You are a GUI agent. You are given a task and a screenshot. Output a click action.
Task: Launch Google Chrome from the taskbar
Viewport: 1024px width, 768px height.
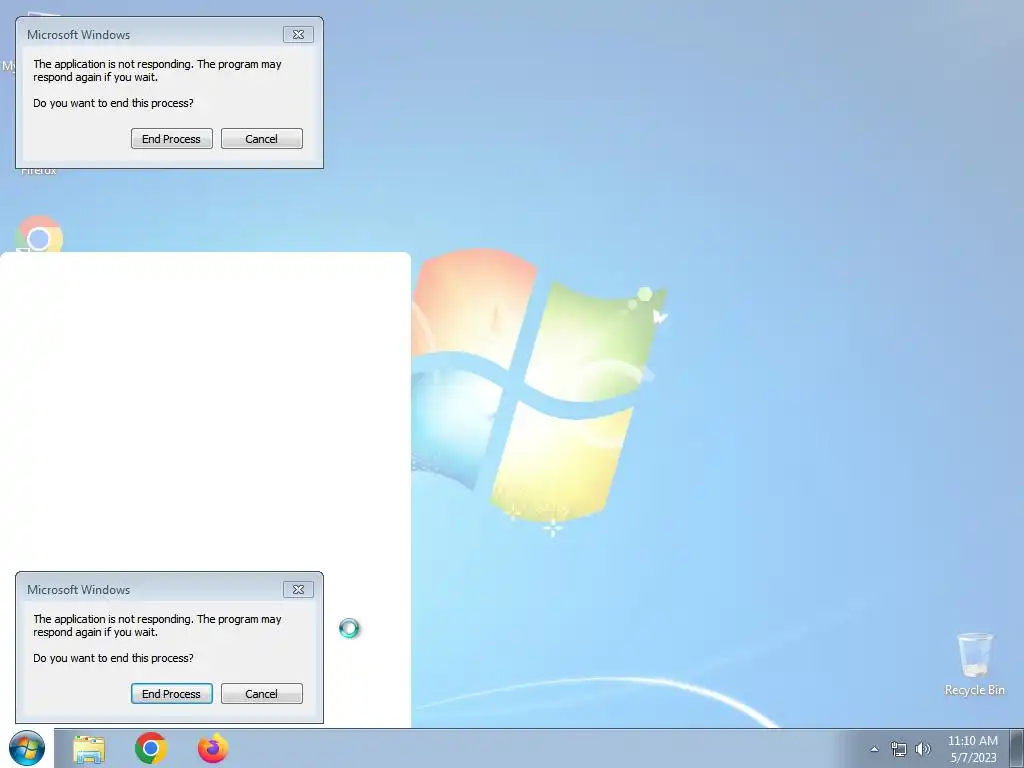point(151,748)
